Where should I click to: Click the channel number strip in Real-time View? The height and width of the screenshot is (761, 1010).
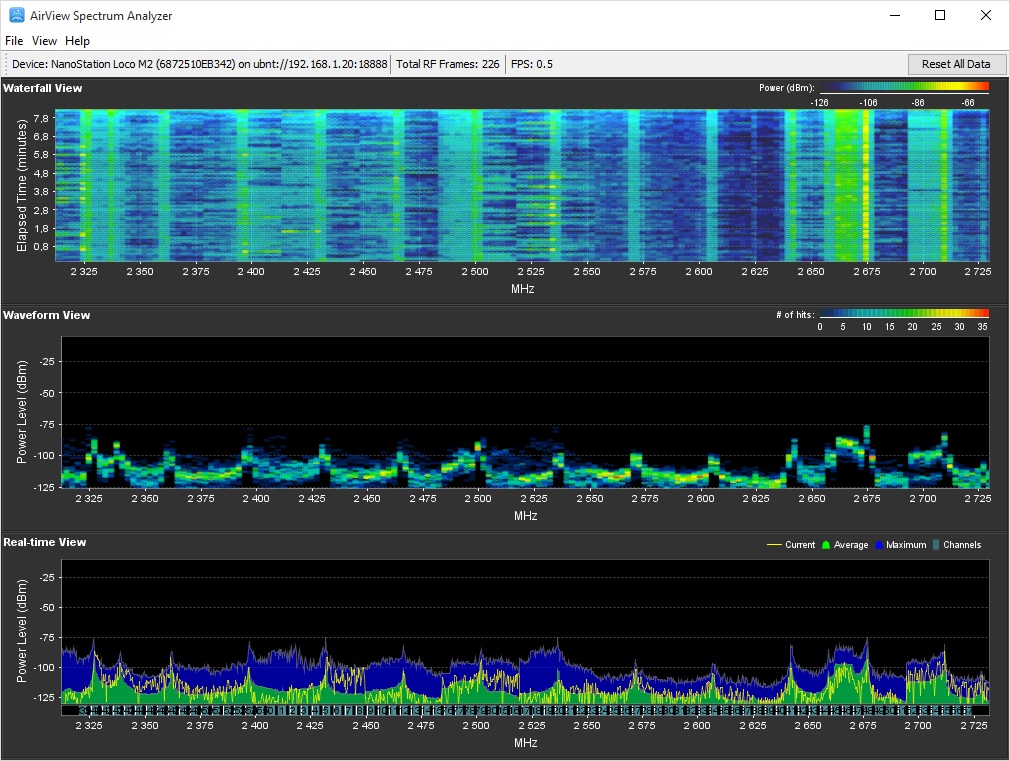(525, 710)
